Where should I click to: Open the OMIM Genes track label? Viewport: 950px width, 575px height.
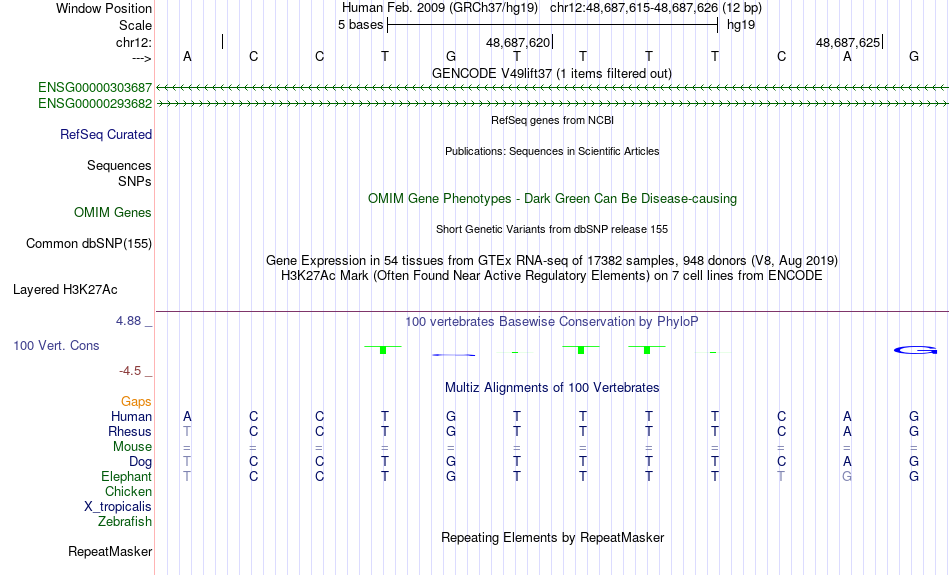pos(113,213)
